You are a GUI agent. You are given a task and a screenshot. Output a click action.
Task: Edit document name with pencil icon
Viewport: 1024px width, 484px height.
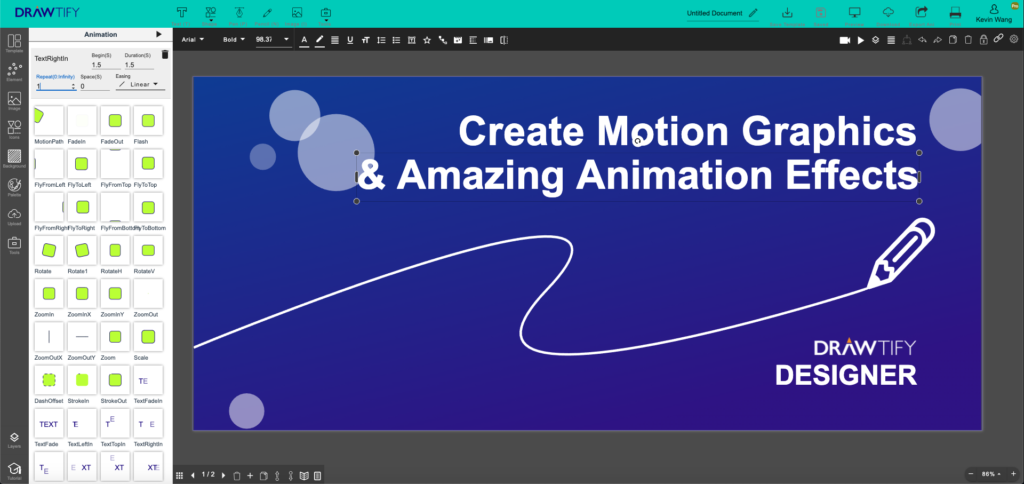point(753,12)
